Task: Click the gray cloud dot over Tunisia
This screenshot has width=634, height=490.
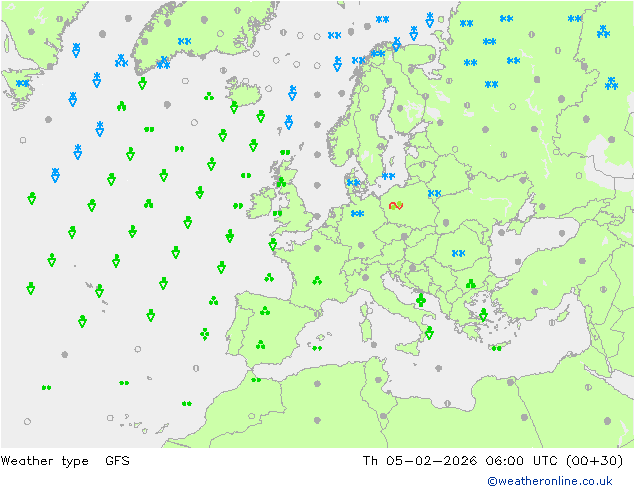Action: pos(378,380)
